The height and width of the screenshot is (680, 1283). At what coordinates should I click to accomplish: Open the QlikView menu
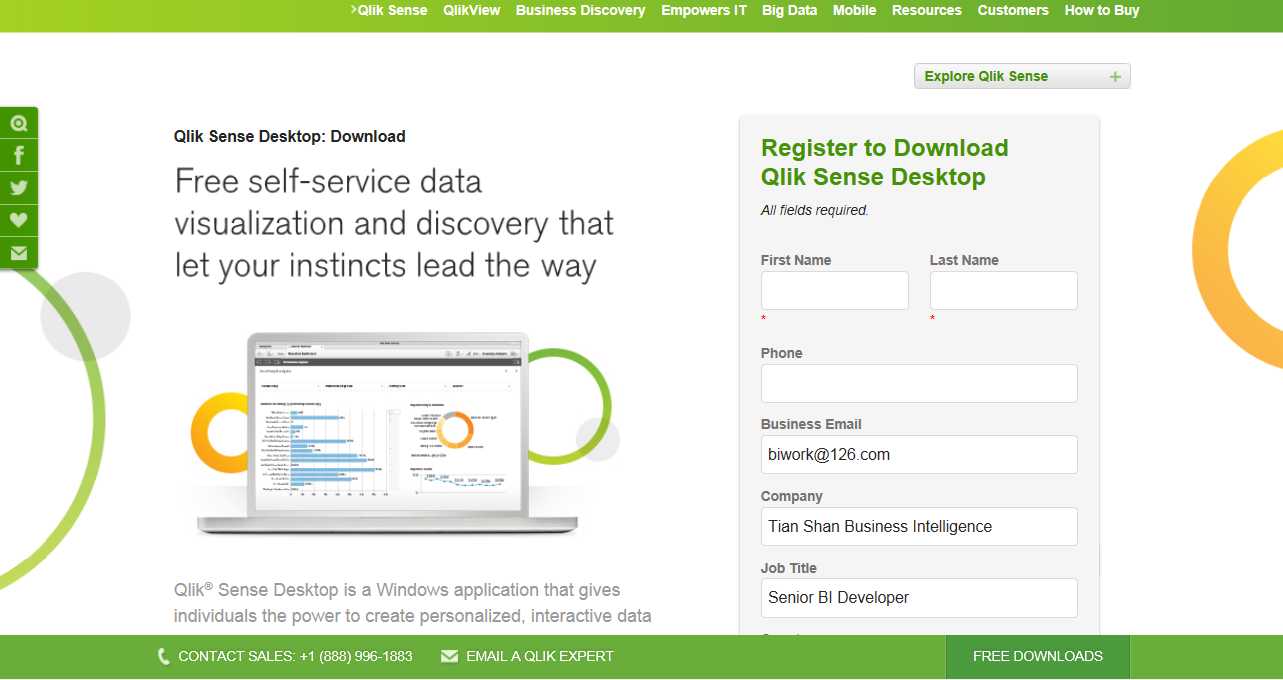pos(472,10)
